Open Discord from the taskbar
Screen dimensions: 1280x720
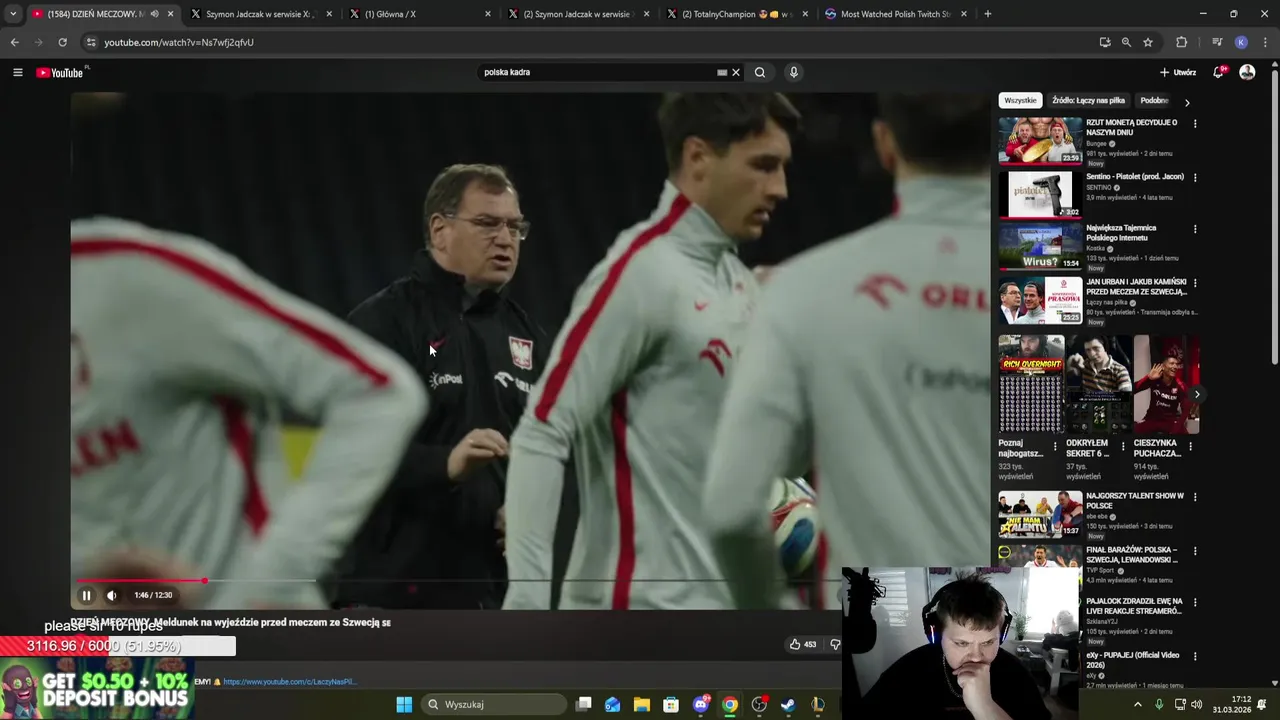701,704
